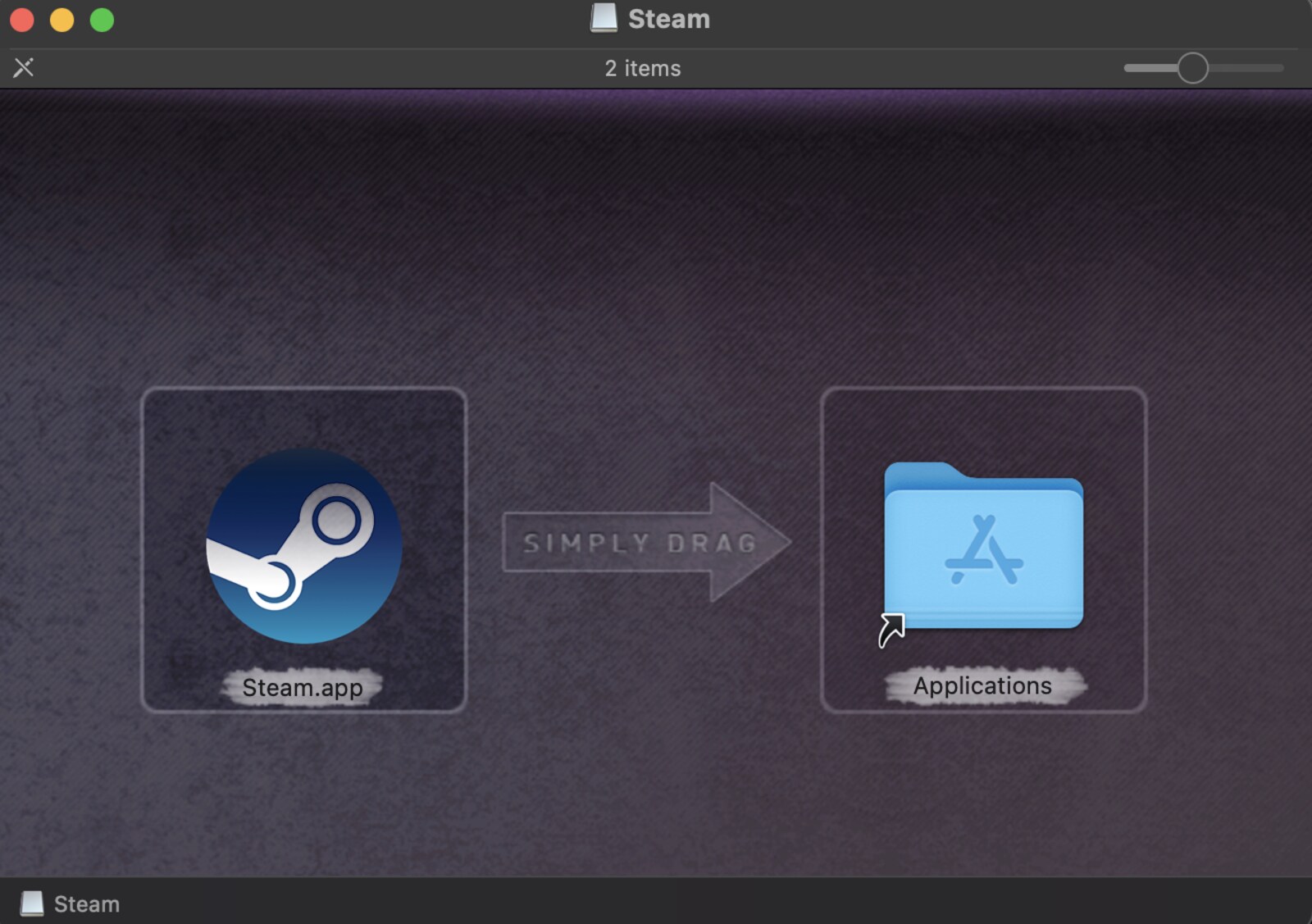Select the blue Applications folder icon
Screen dimensions: 1312x924
click(x=983, y=546)
